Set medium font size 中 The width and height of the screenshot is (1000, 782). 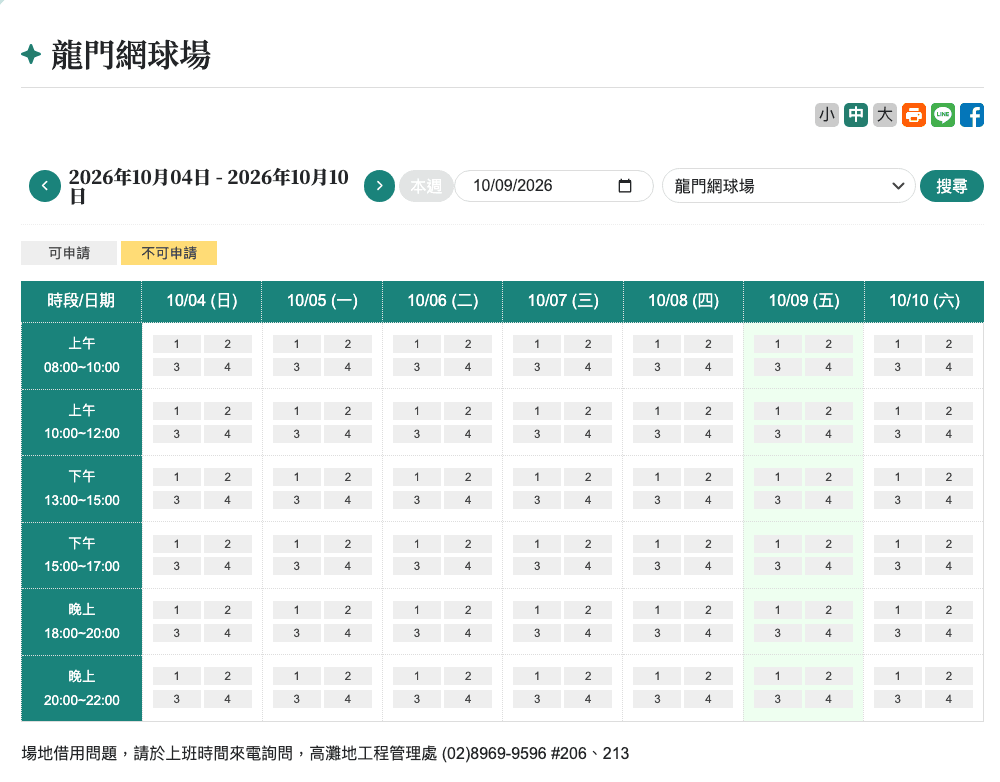856,115
